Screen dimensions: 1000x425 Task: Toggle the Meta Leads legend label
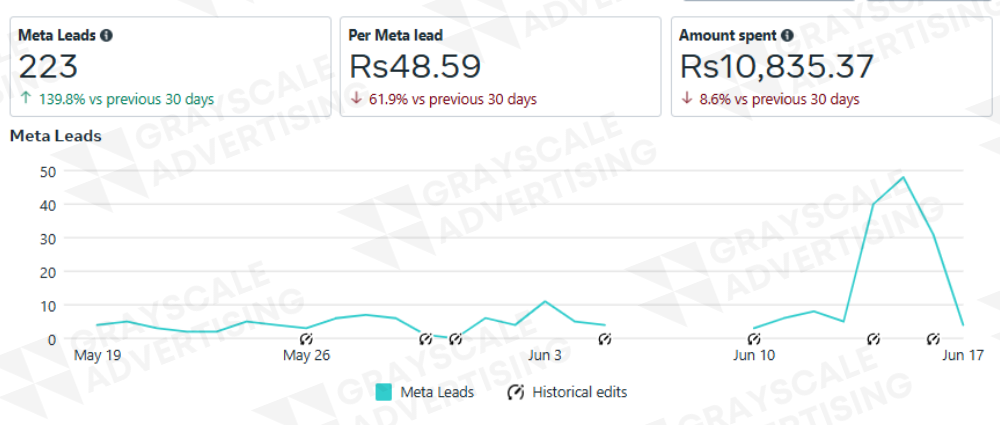(437, 392)
